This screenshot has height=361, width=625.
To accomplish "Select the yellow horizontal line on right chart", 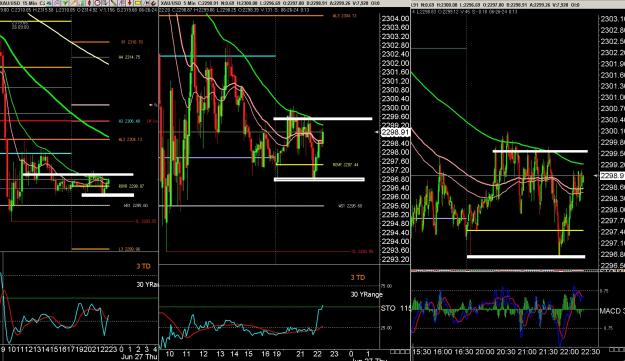I will pyautogui.click(x=525, y=230).
